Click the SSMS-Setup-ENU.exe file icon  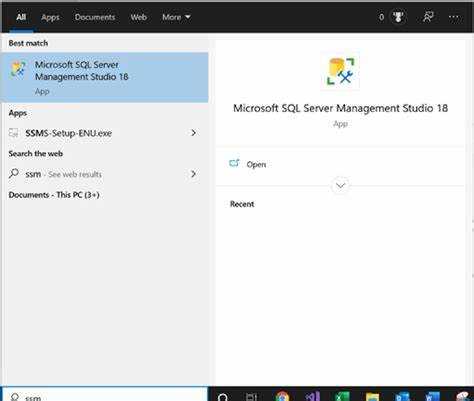tap(13, 133)
